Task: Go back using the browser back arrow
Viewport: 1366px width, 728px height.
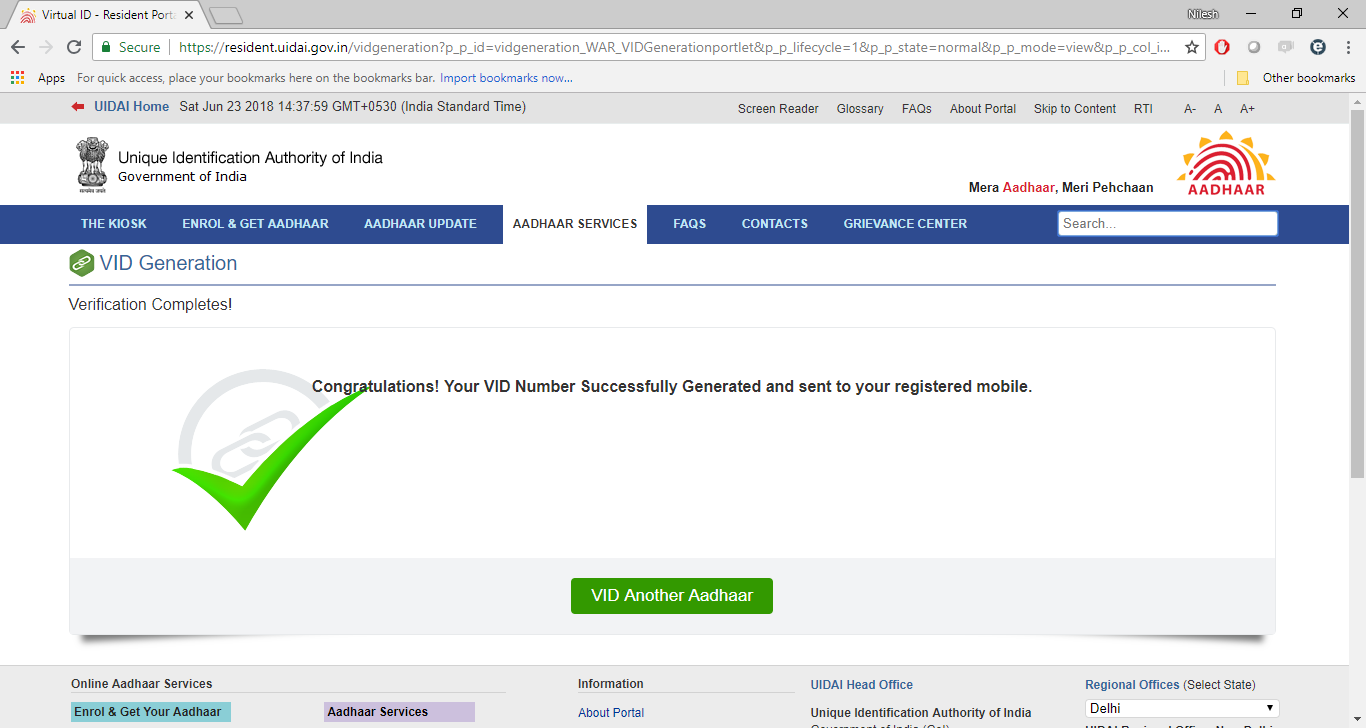Action: click(18, 47)
